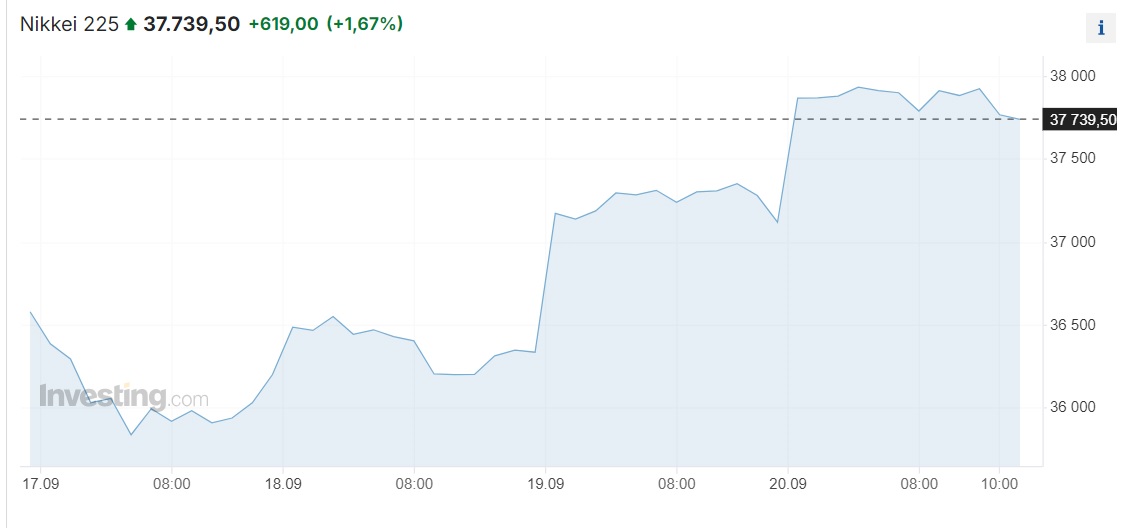Image resolution: width=1124 pixels, height=528 pixels.
Task: Select the 20.09 date axis marker
Action: [x=788, y=484]
